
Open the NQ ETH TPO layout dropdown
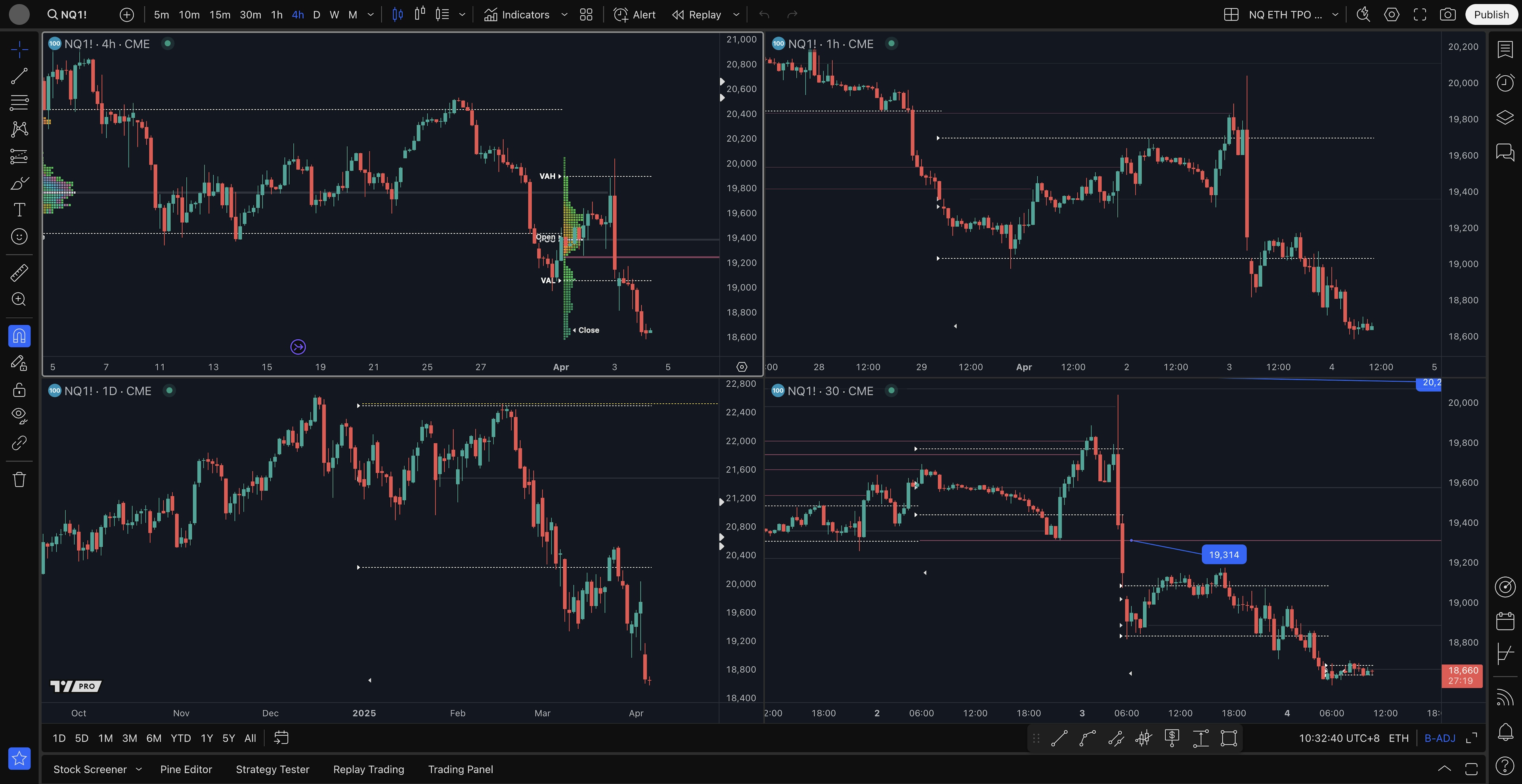pos(1335,15)
